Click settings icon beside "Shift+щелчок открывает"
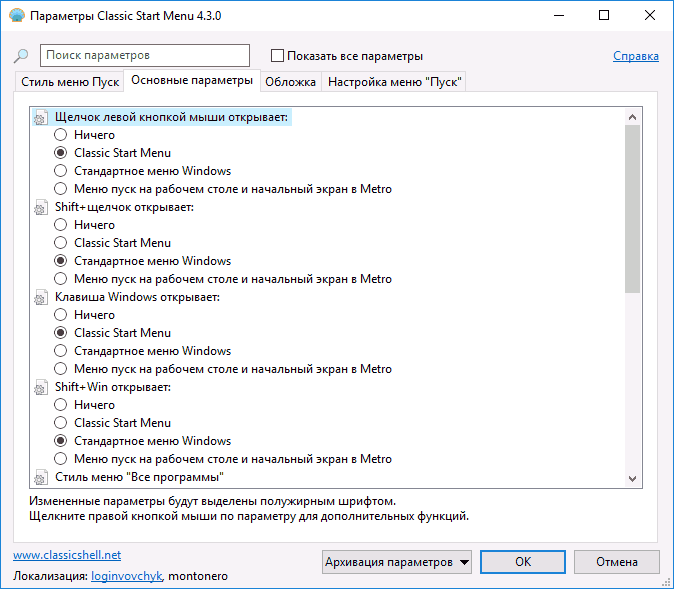The width and height of the screenshot is (674, 589). point(41,207)
